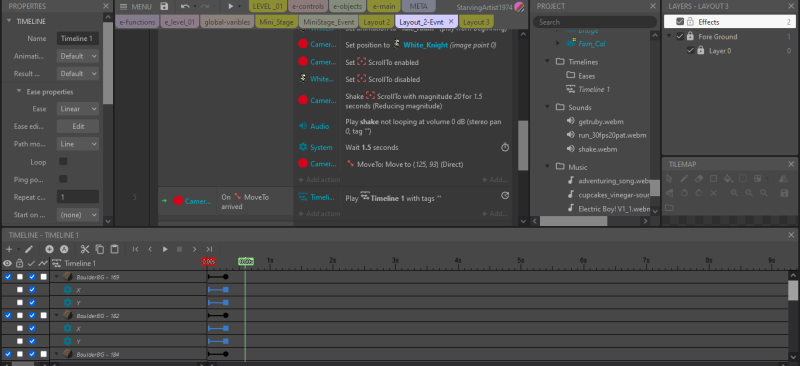Screen dimensions: 800x366
Task: Jump to the first keyframe of the timeline
Action: (136, 249)
